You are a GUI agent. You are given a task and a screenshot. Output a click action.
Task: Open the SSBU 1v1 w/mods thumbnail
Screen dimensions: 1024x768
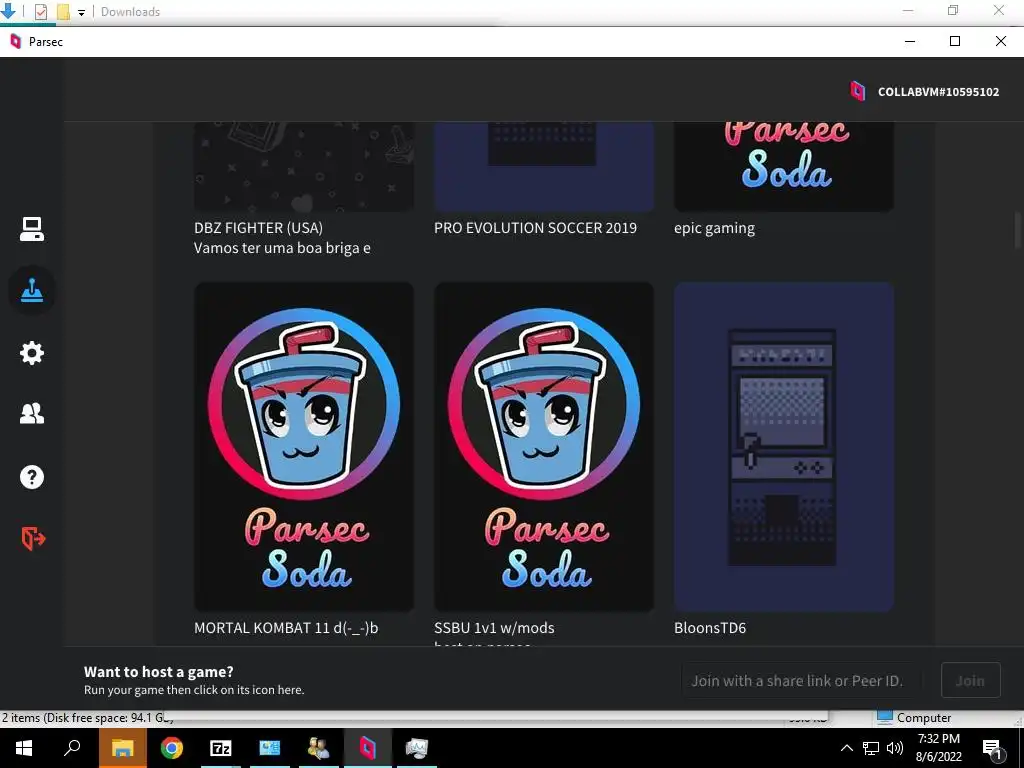click(544, 447)
